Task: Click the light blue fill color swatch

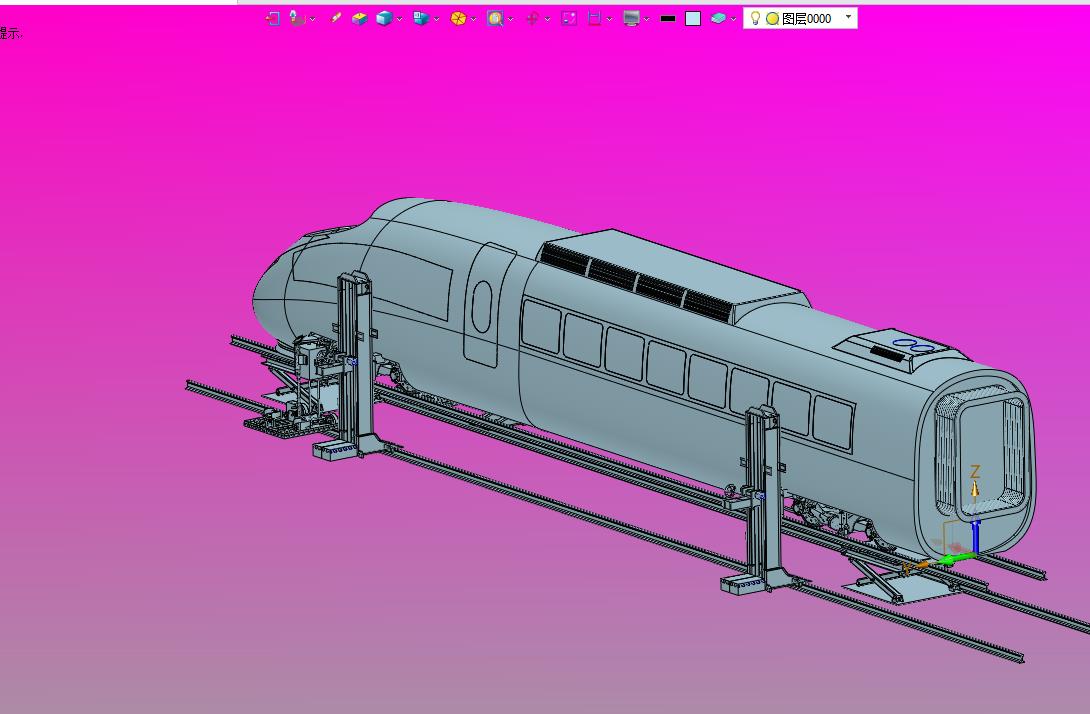Action: pos(693,18)
